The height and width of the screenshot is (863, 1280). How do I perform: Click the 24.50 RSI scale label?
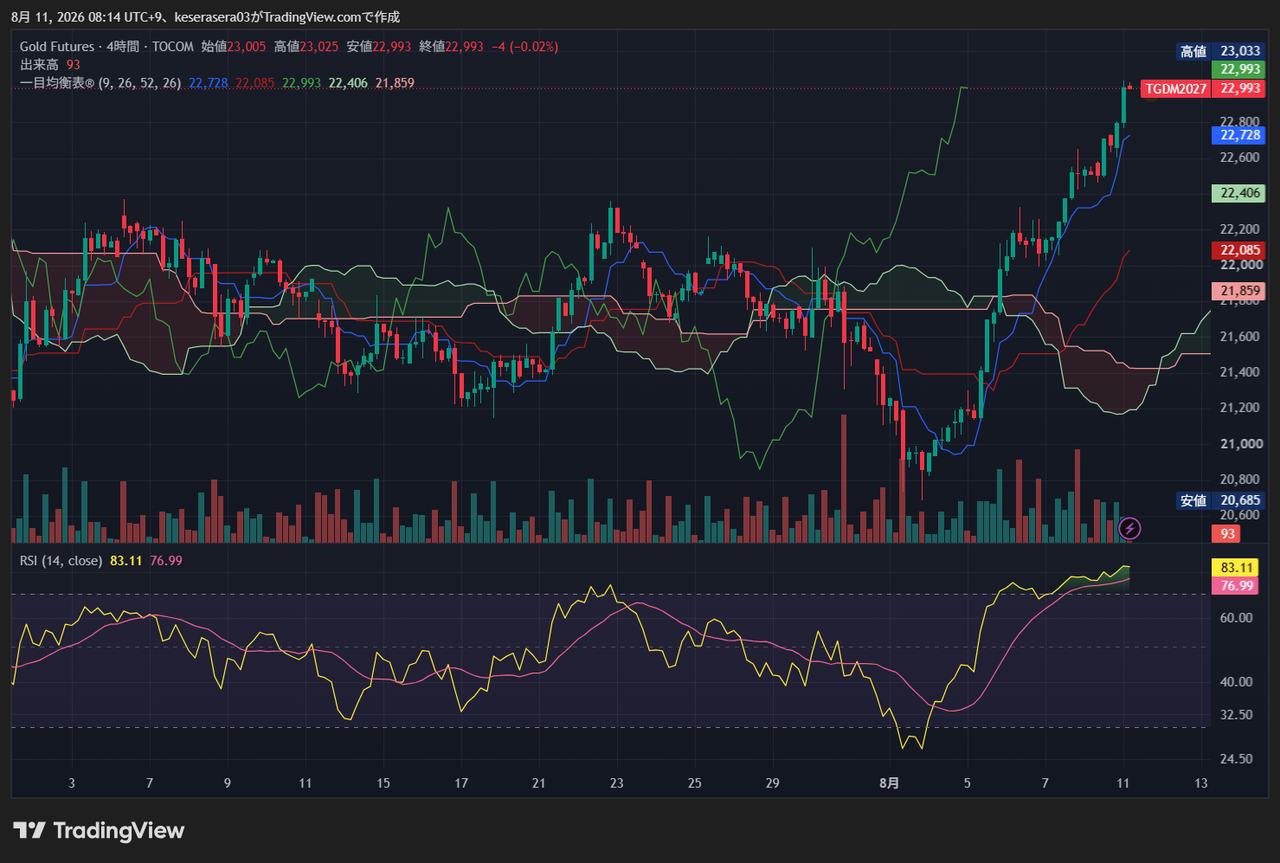[x=1236, y=758]
